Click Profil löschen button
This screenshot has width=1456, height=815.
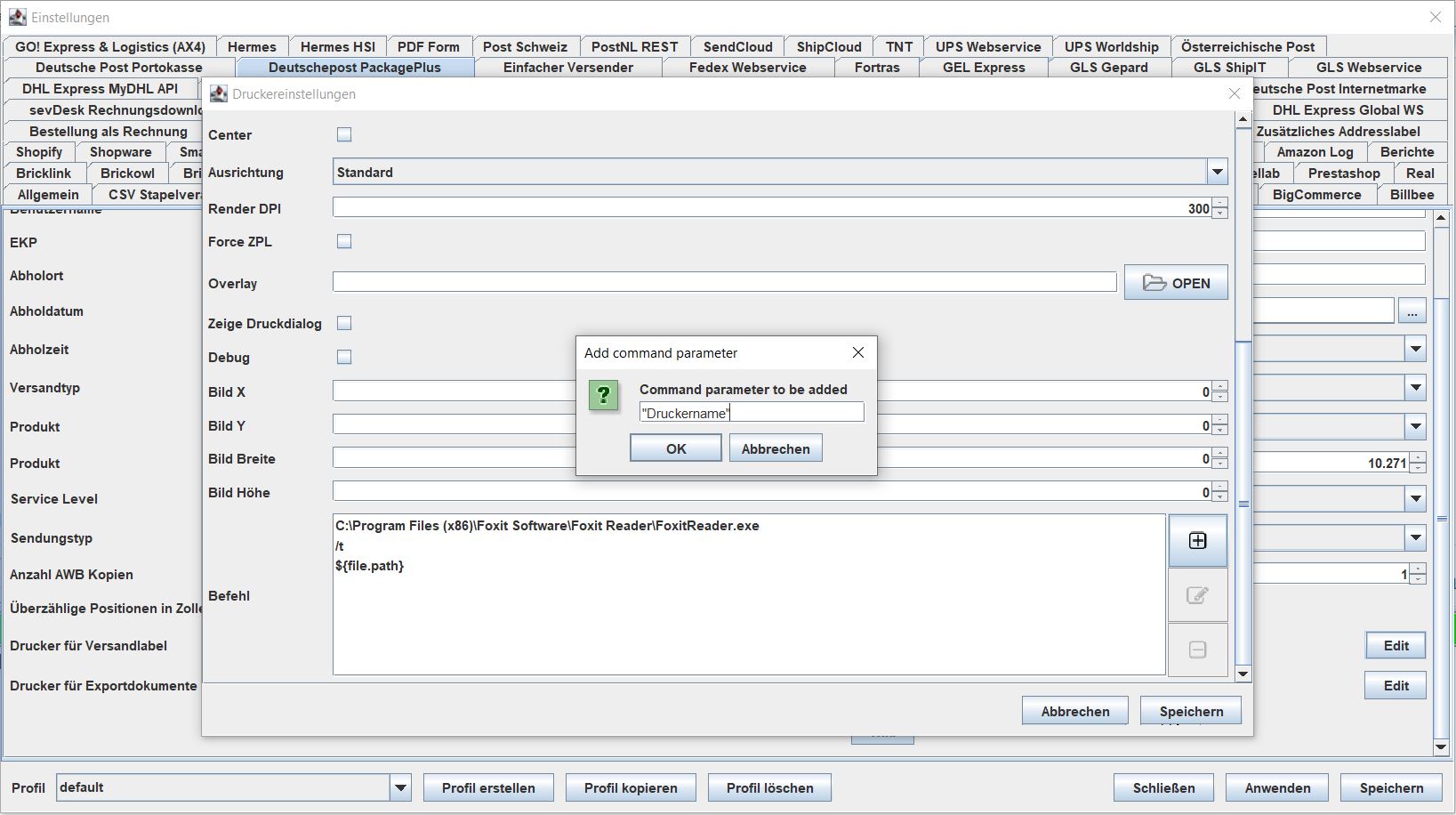[769, 787]
